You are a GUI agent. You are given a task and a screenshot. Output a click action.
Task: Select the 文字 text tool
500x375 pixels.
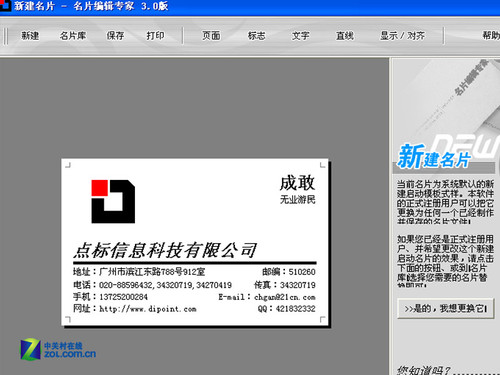pos(300,35)
